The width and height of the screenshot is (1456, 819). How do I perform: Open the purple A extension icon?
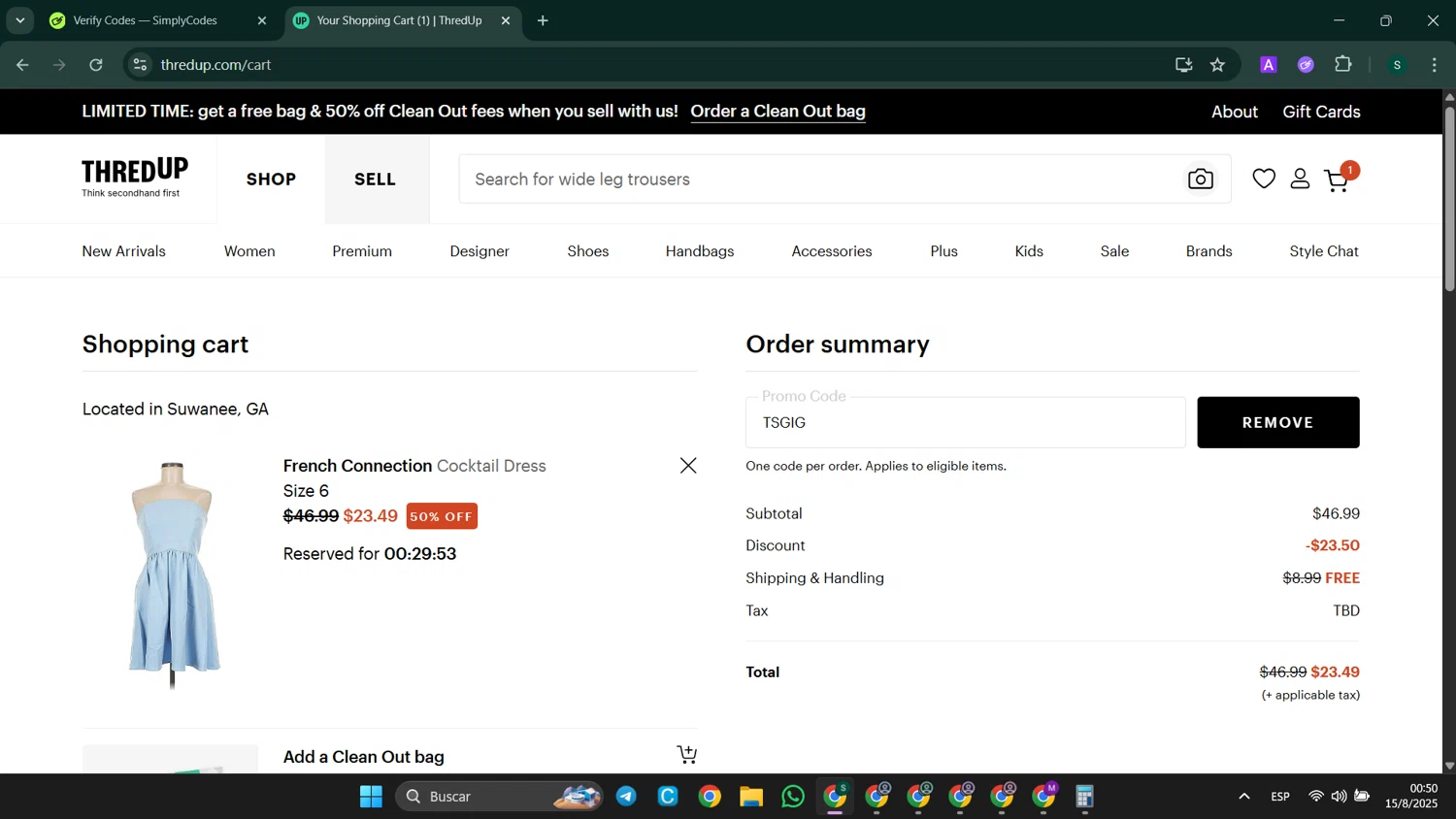tap(1268, 65)
